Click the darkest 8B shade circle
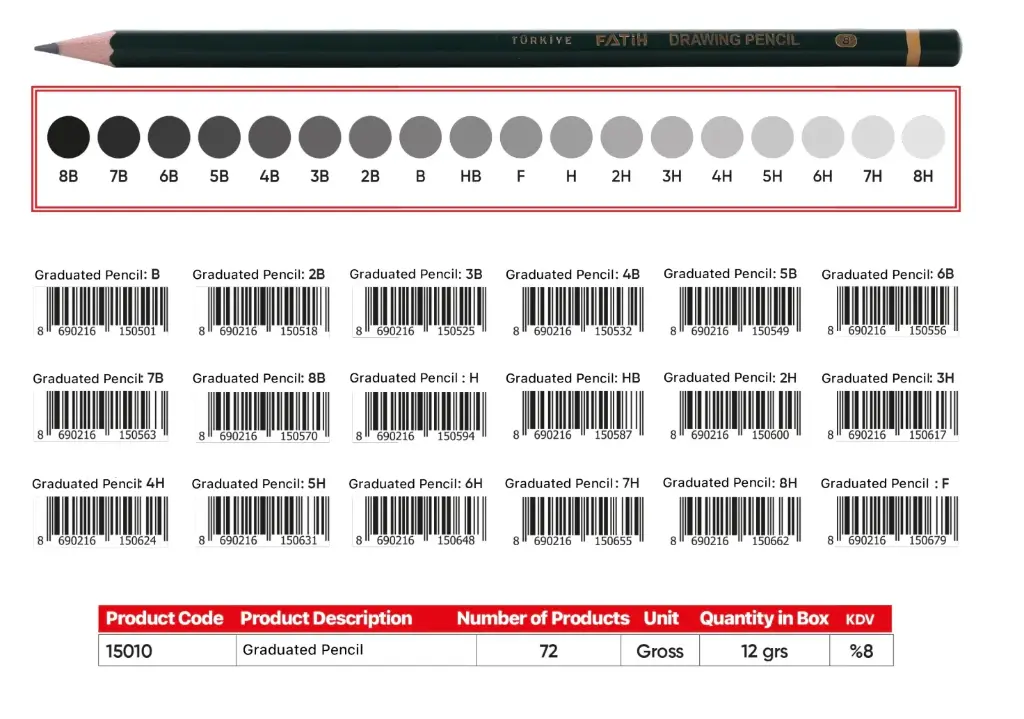The width and height of the screenshot is (1024, 719). [69, 136]
